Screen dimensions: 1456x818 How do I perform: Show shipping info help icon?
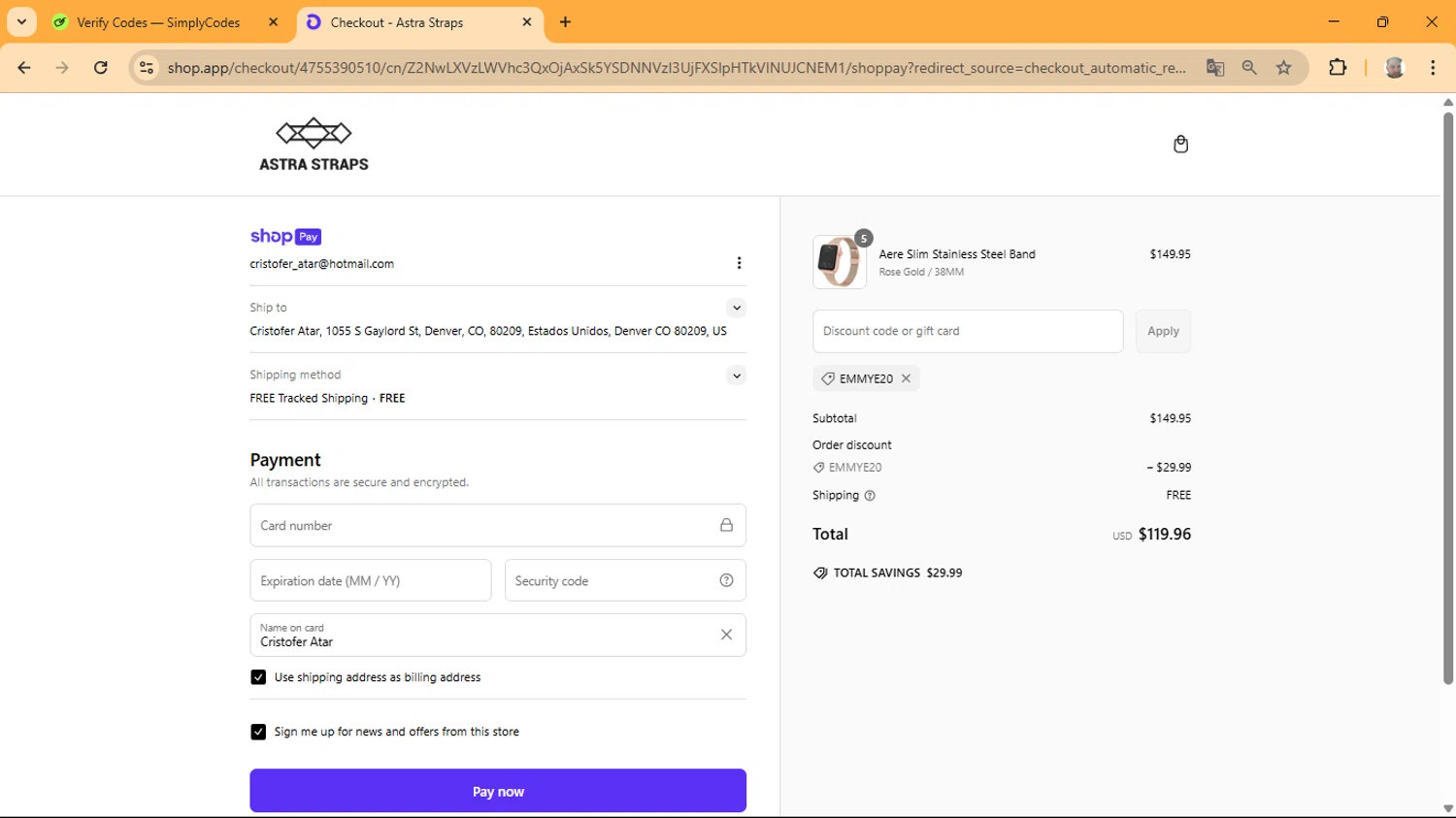point(870,496)
